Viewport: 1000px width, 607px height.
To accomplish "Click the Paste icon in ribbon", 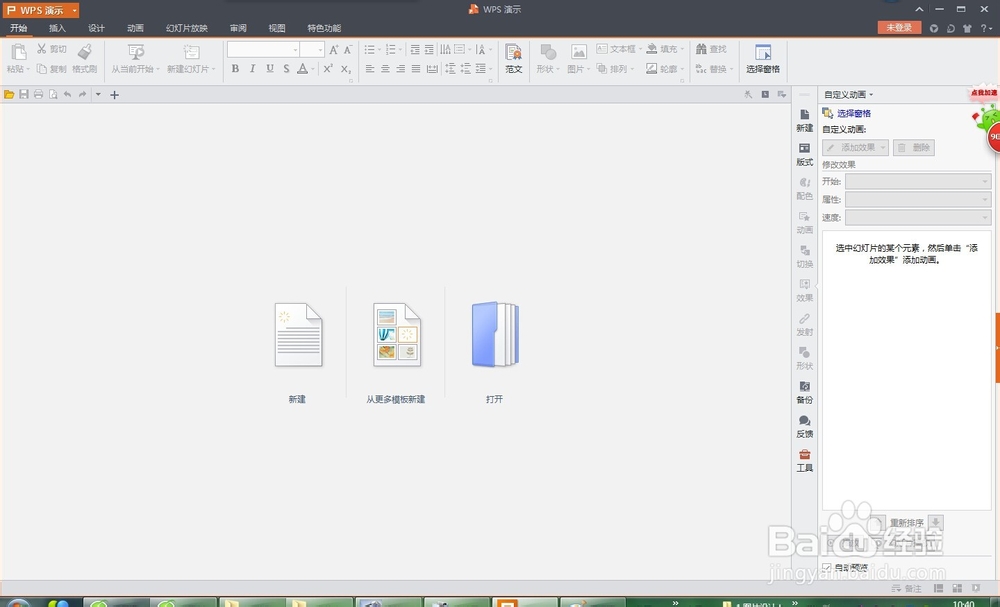I will coord(18,52).
